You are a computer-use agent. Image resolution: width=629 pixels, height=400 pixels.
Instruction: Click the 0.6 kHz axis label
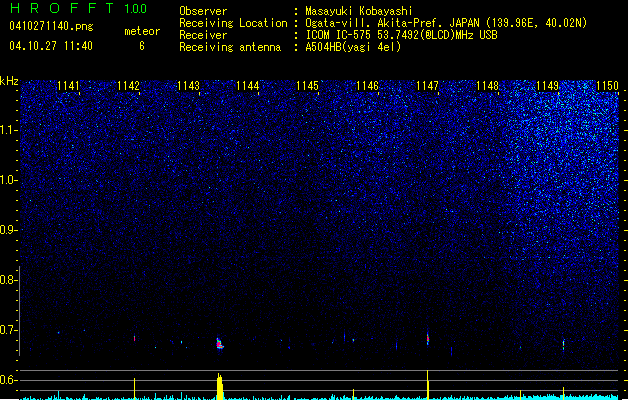(8, 380)
